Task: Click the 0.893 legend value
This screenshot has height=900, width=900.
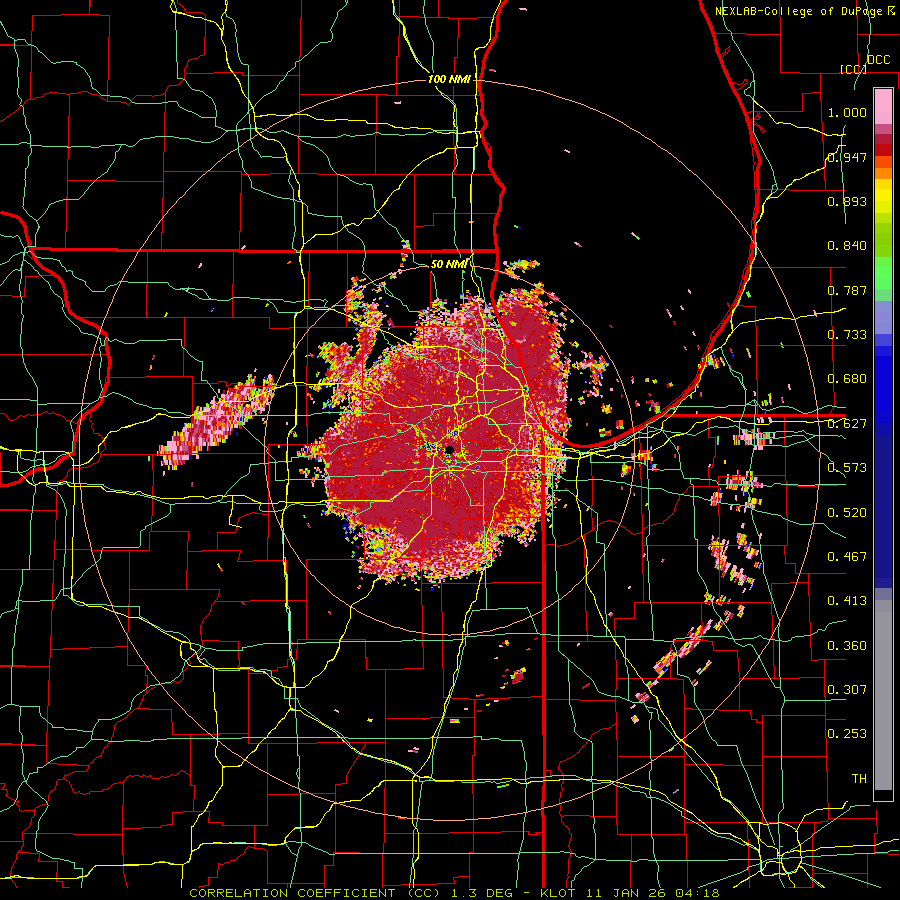Action: (847, 201)
